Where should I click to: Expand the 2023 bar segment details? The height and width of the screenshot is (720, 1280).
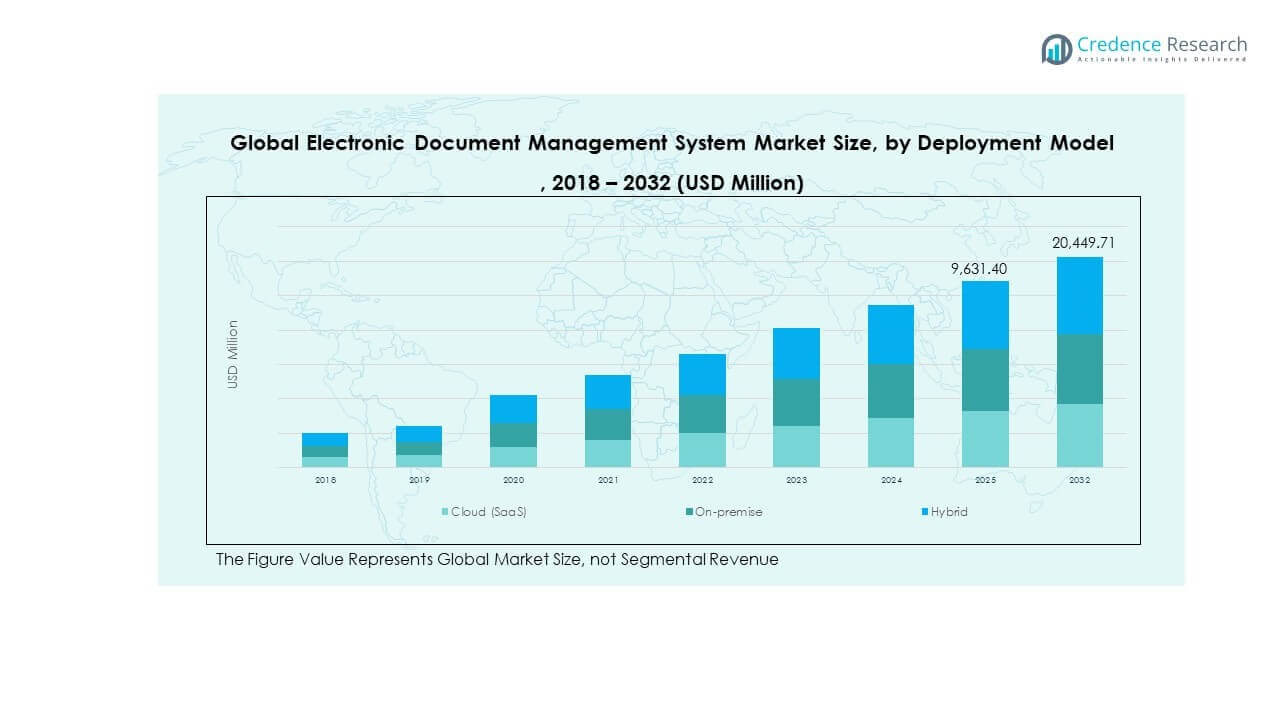[x=797, y=395]
